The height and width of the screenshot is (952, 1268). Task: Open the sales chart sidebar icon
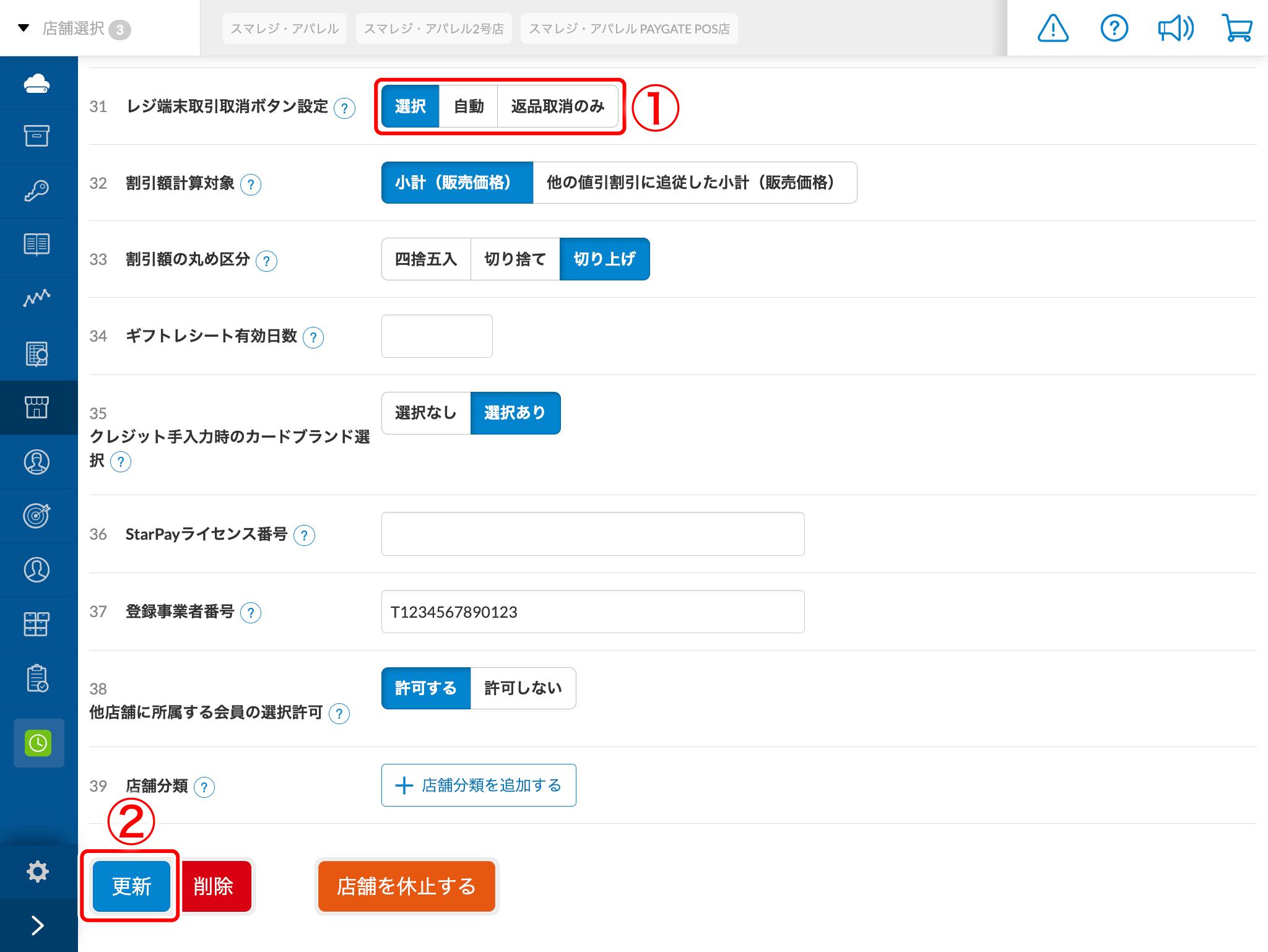37,298
